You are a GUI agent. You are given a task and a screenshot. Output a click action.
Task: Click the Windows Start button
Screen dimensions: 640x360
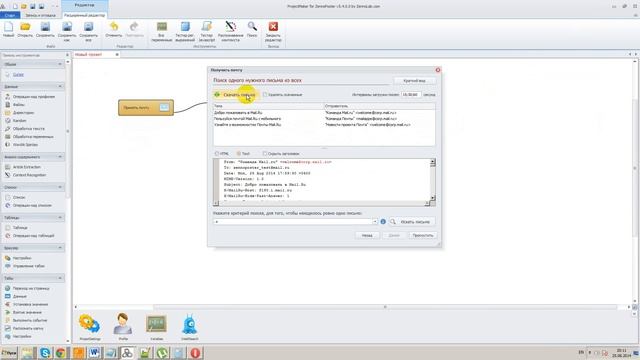tap(9, 353)
